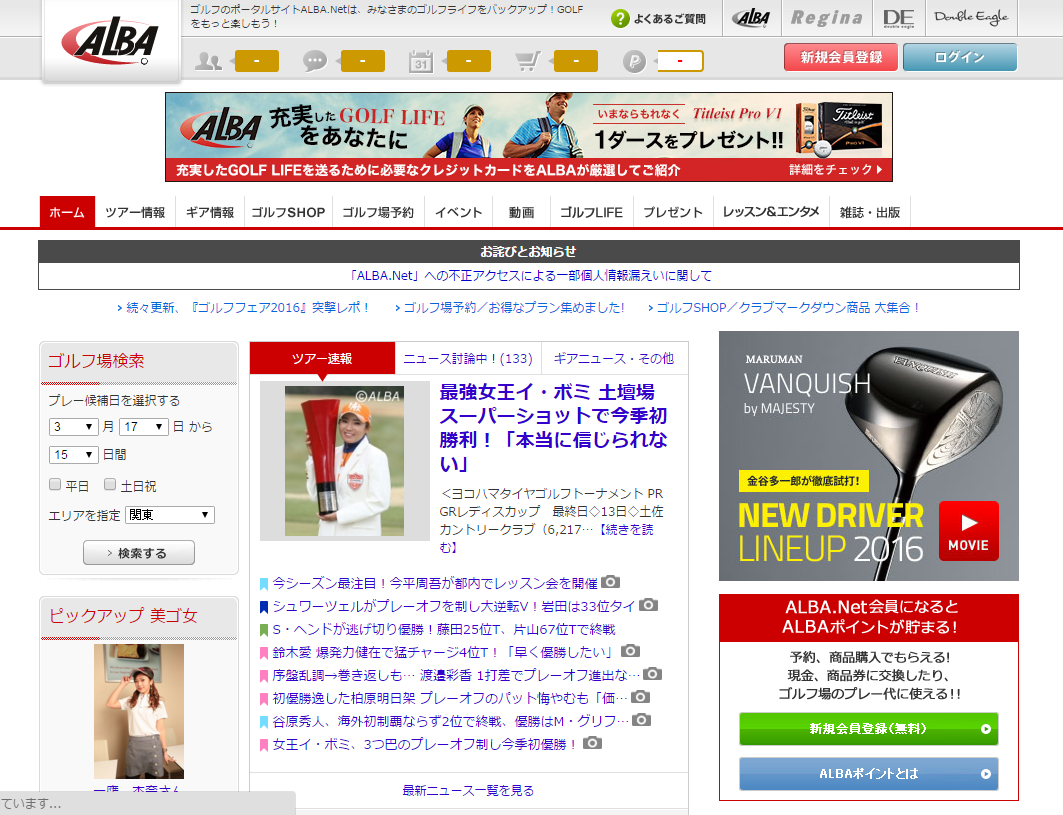
Task: Click camera icon beside 今シーズン最注目 headline
Action: coord(610,582)
